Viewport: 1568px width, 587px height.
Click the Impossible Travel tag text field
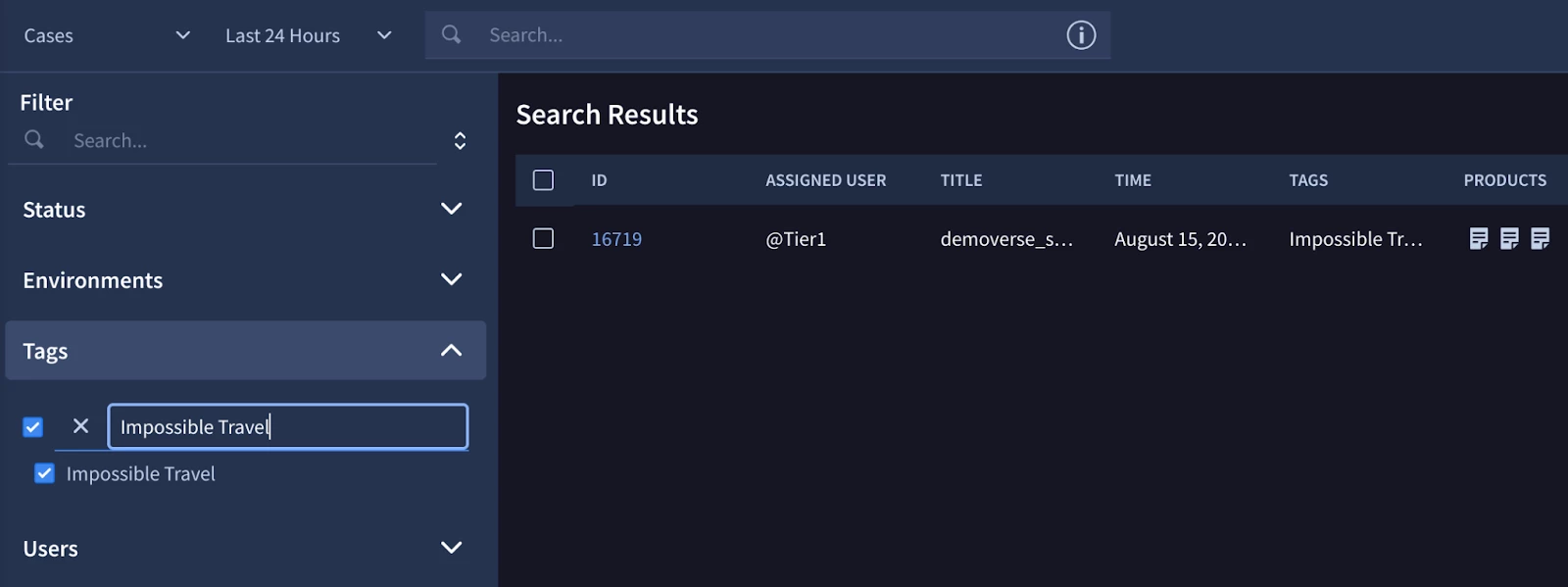(x=288, y=426)
